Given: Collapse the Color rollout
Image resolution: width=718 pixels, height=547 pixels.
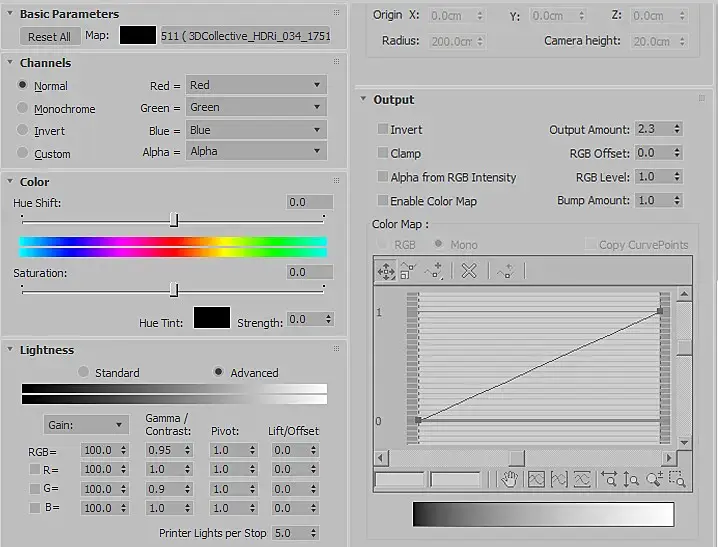Looking at the screenshot, I should [10, 181].
